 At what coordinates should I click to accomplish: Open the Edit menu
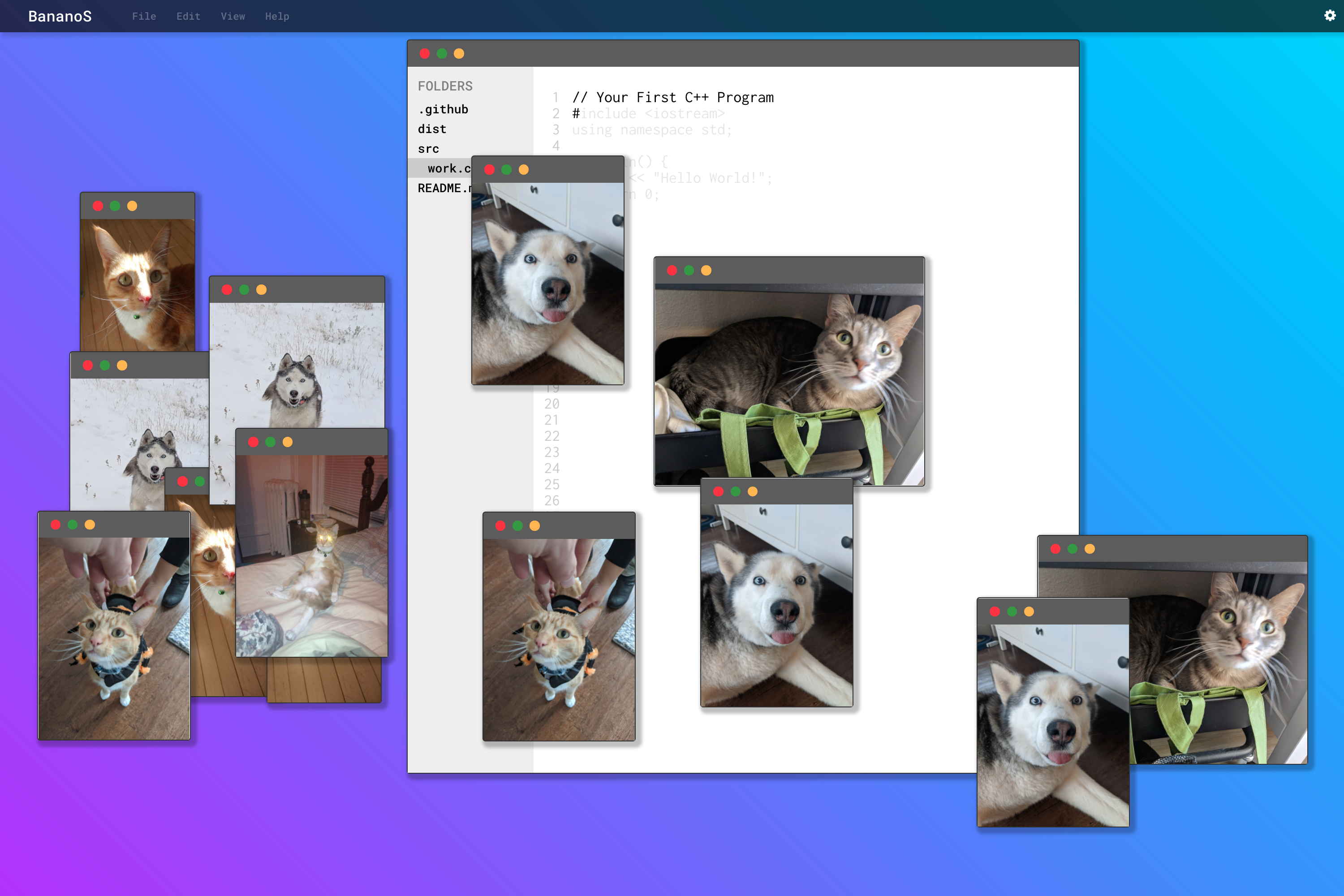point(188,16)
